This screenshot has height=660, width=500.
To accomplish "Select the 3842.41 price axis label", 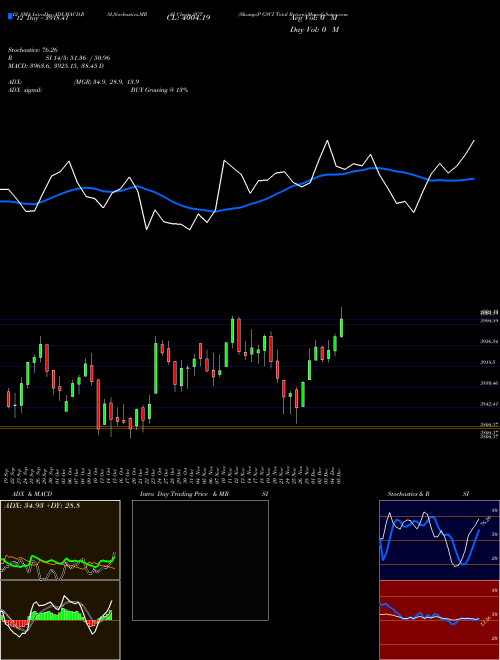I will (489, 404).
